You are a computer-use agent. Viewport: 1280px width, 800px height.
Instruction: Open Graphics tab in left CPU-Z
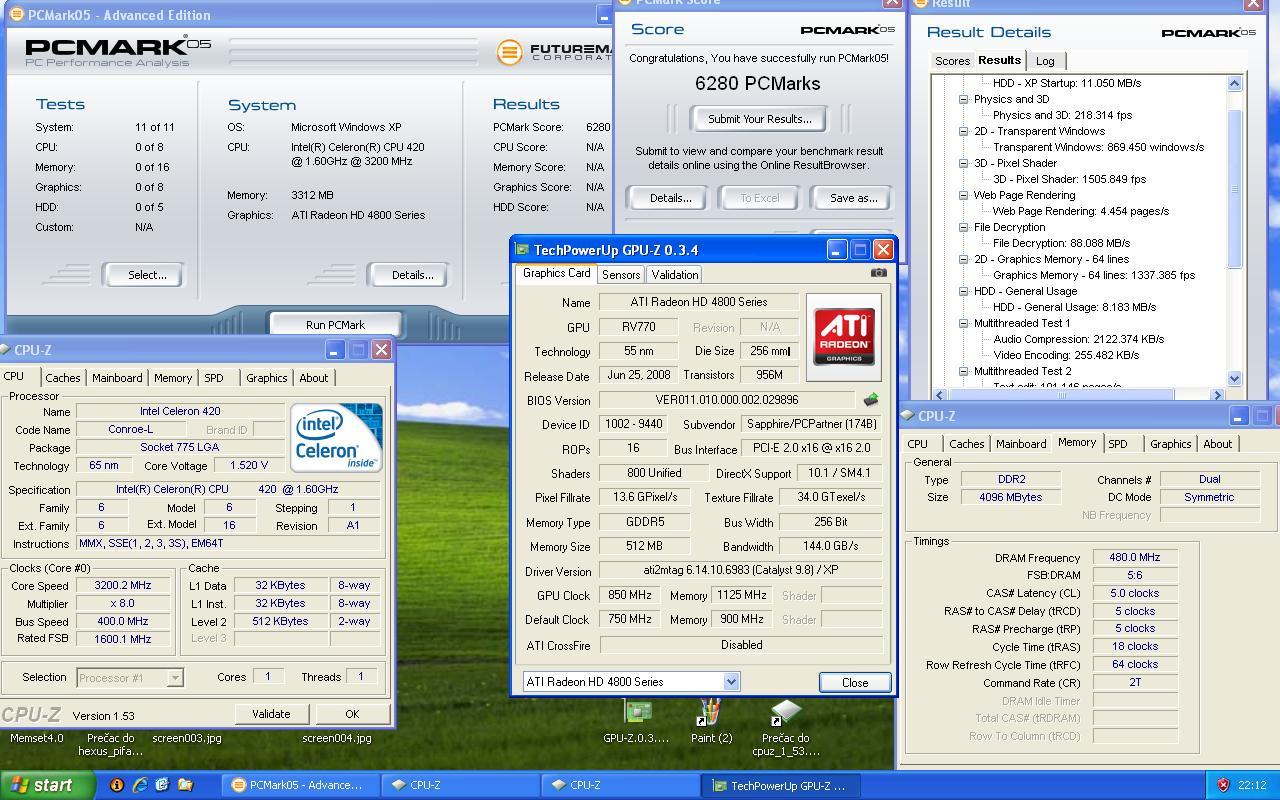266,378
